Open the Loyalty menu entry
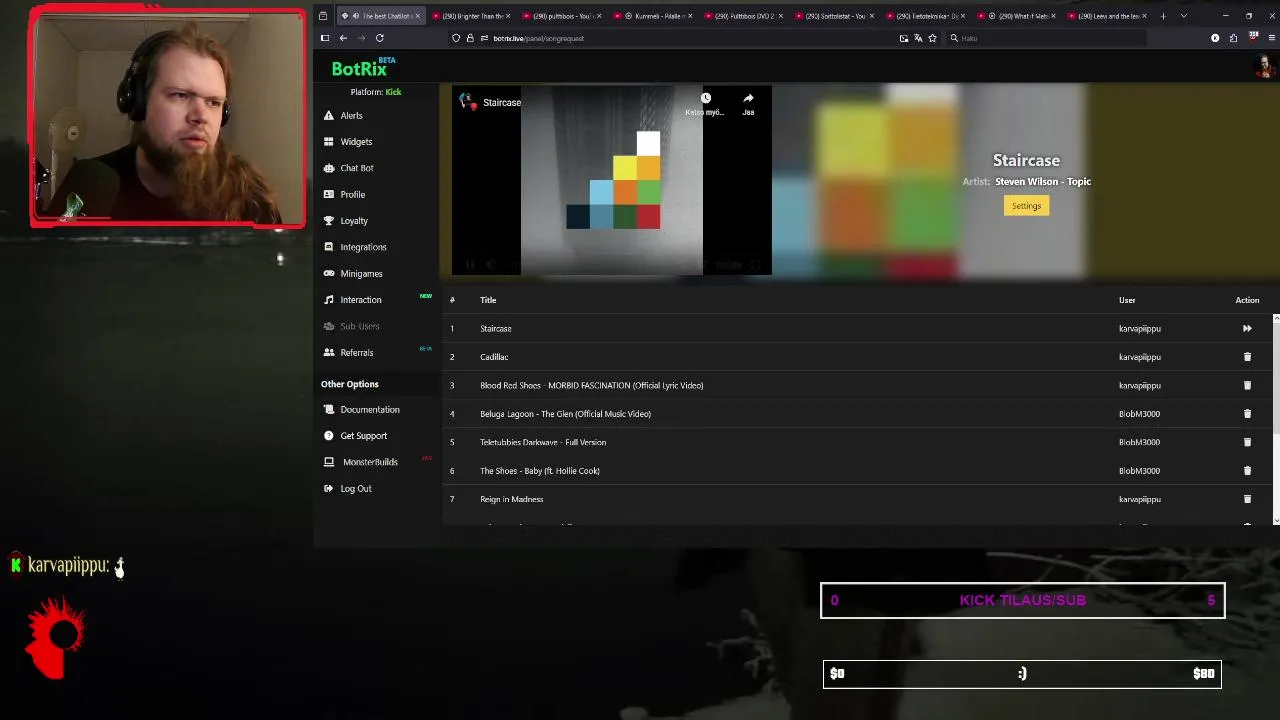The image size is (1280, 720). [x=354, y=221]
